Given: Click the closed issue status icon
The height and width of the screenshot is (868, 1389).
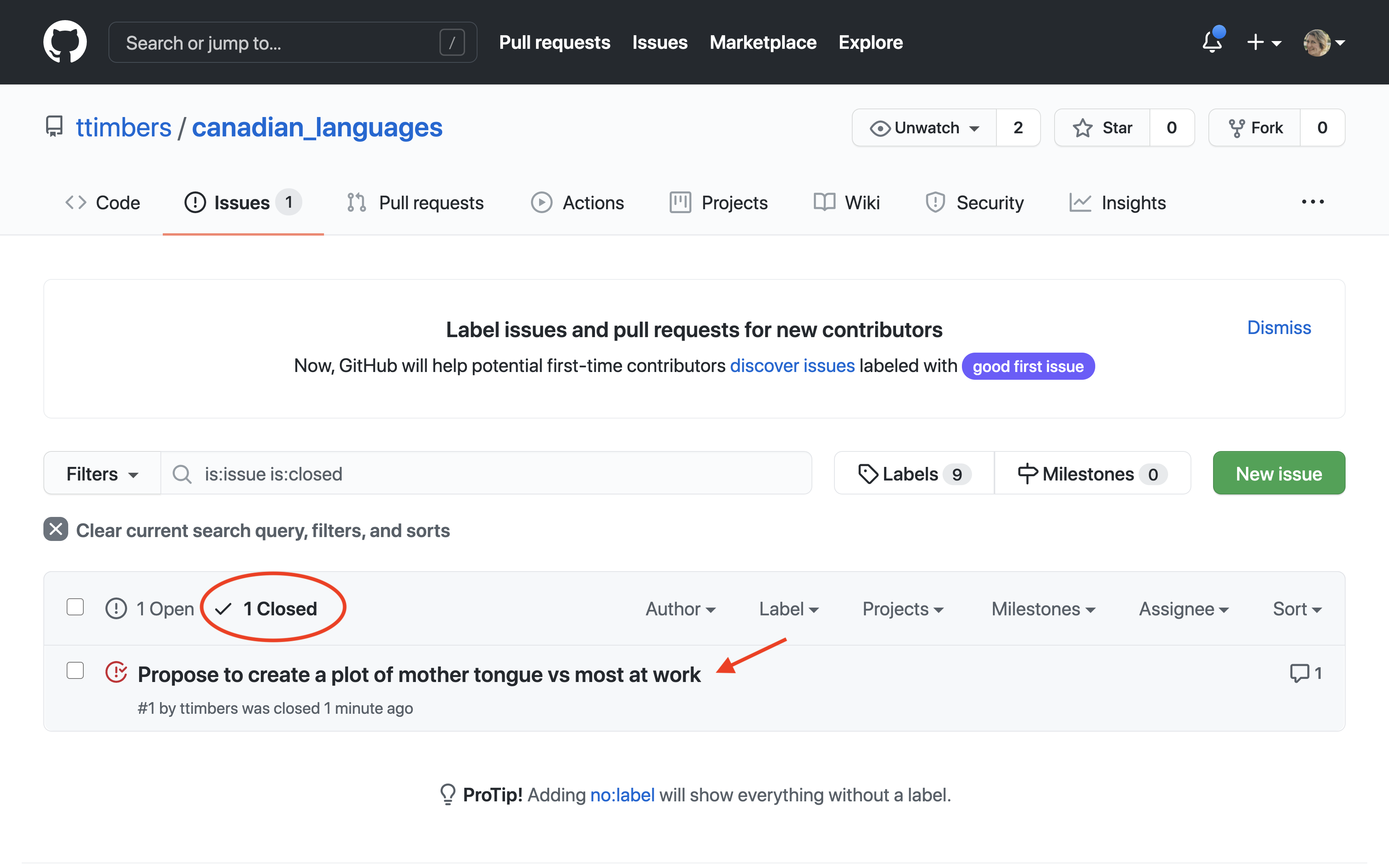Looking at the screenshot, I should coord(116,672).
